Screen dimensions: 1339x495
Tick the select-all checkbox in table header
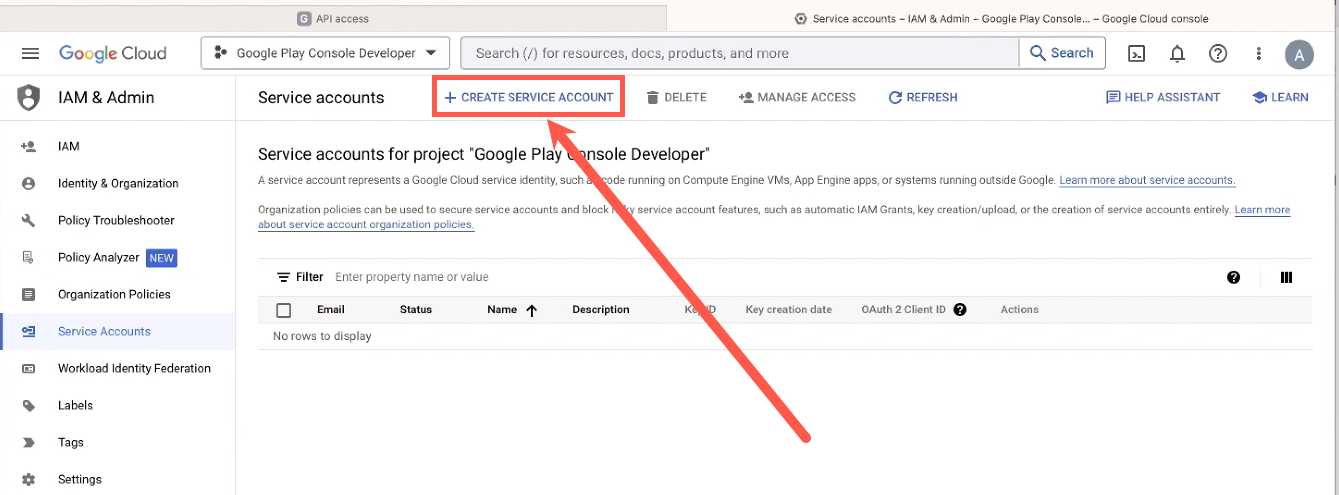tap(284, 310)
